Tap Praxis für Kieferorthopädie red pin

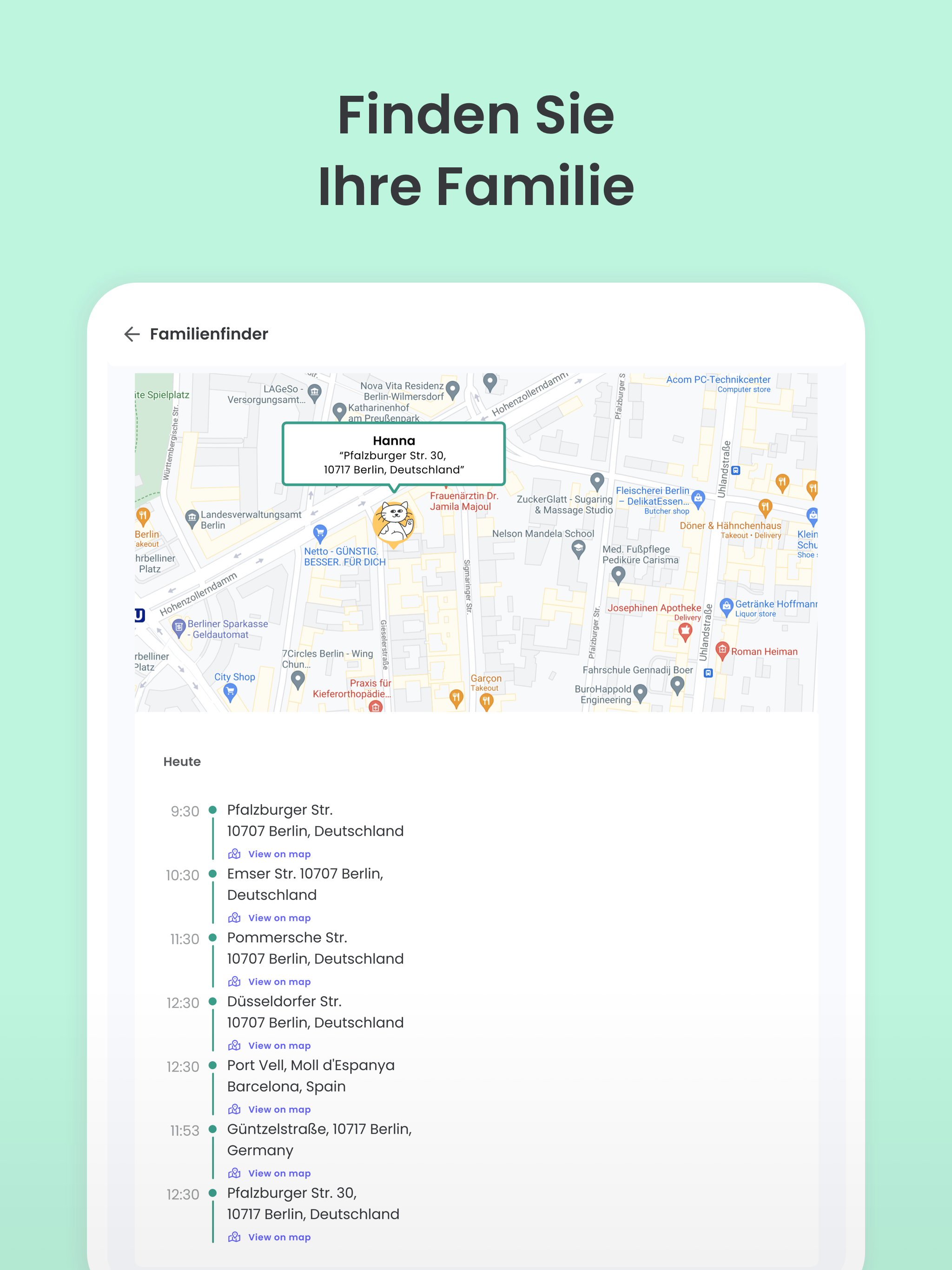pyautogui.click(x=376, y=706)
